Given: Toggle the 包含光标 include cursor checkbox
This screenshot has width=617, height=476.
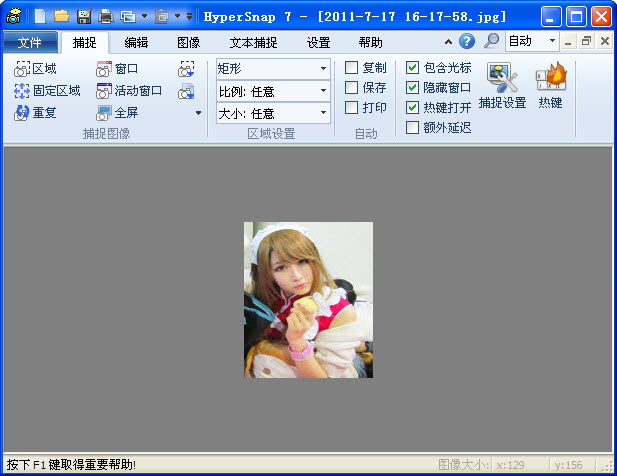Looking at the screenshot, I should pyautogui.click(x=413, y=68).
